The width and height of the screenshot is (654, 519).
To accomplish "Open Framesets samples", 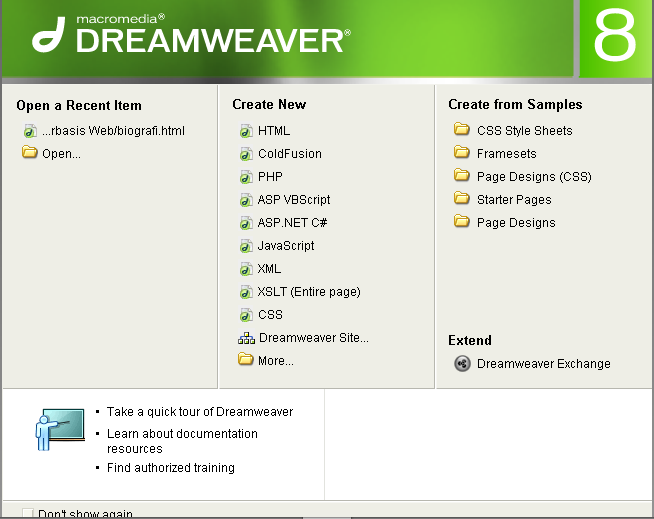I will point(507,154).
